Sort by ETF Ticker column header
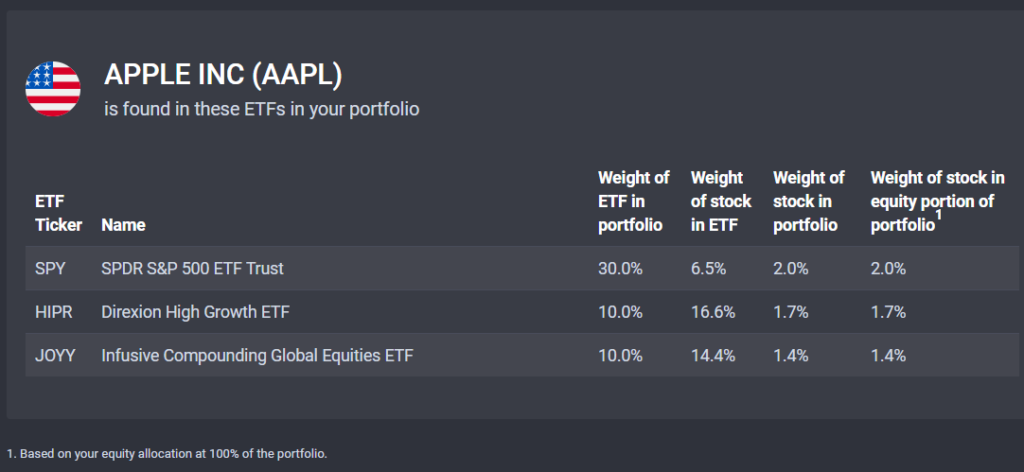Viewport: 1024px width, 472px height. 59,213
